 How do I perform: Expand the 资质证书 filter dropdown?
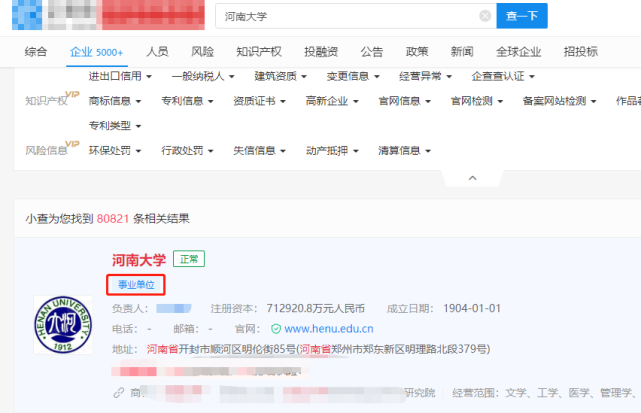(x=259, y=101)
